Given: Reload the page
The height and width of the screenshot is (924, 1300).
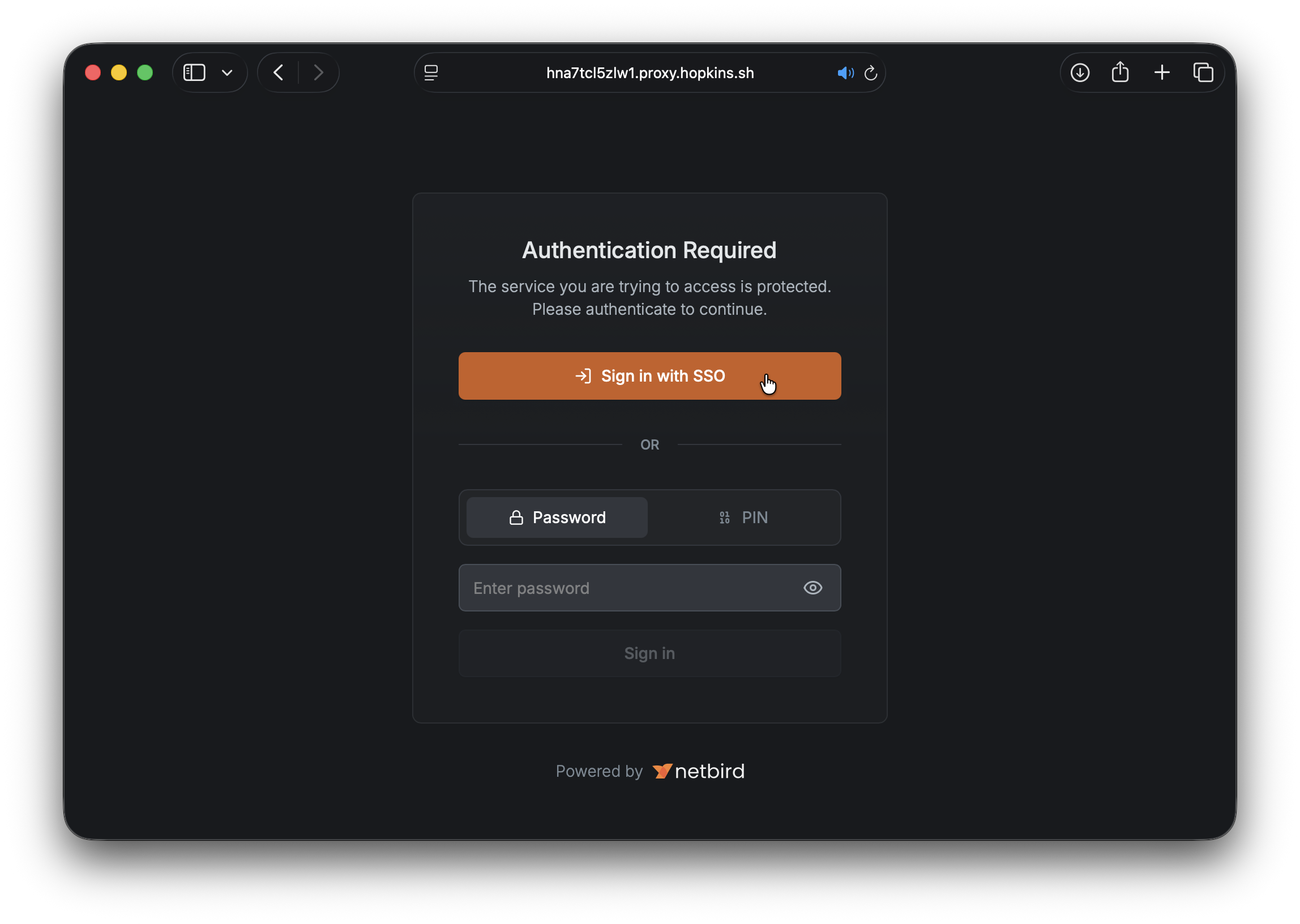Looking at the screenshot, I should point(871,73).
